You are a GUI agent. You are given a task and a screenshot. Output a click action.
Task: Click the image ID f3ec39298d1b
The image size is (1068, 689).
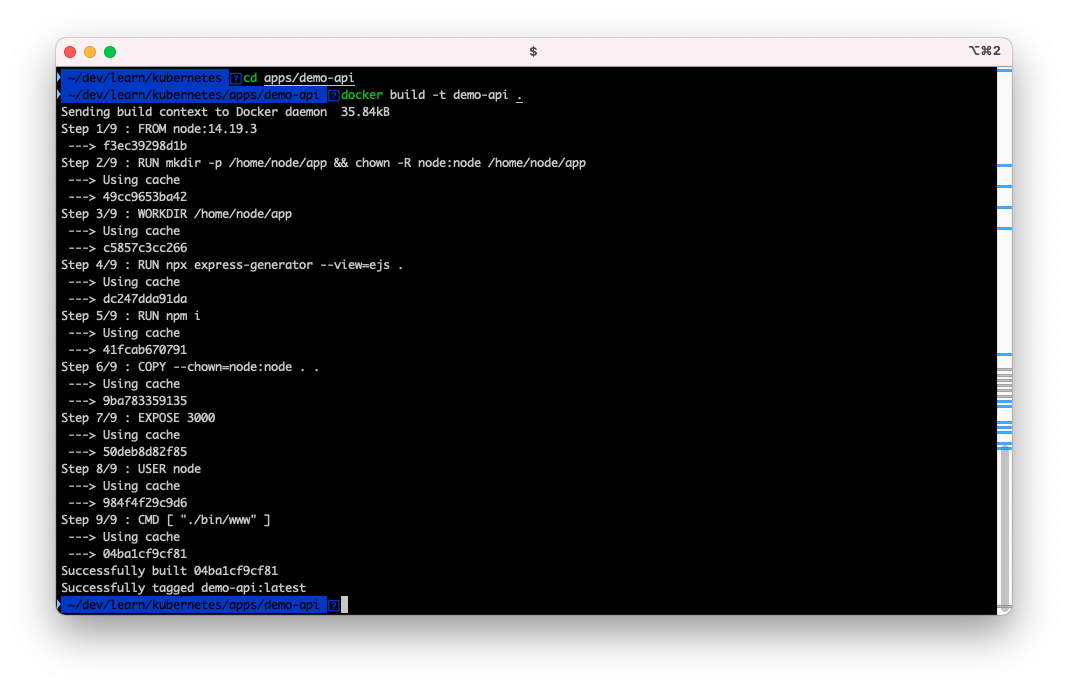click(x=145, y=146)
